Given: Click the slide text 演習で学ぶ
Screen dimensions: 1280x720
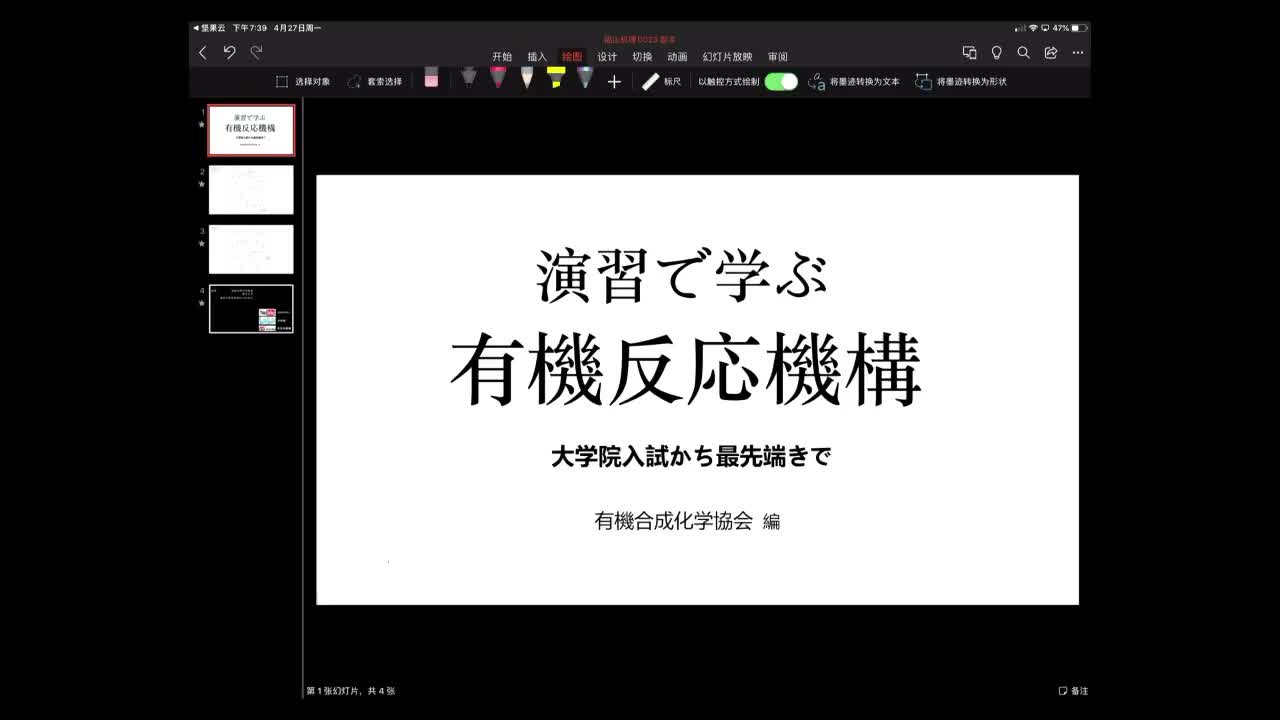Looking at the screenshot, I should coord(682,275).
